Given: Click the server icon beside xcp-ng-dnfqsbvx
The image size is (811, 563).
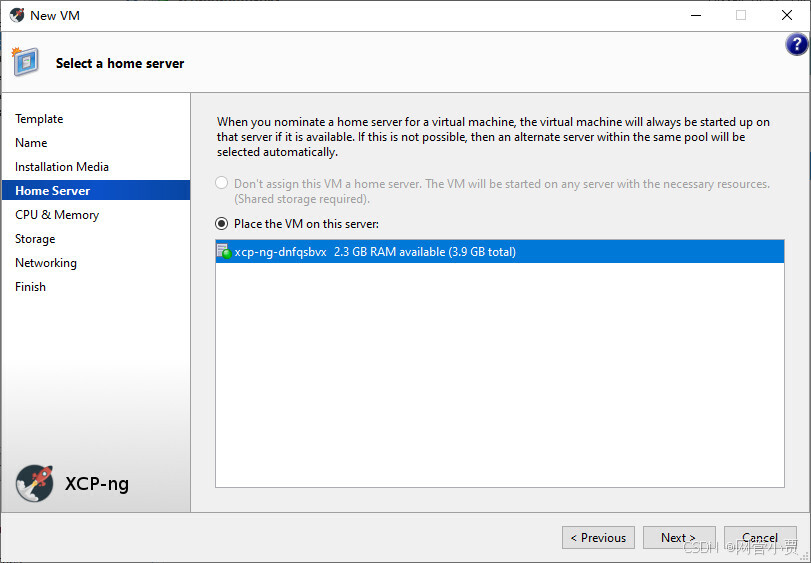Looking at the screenshot, I should pyautogui.click(x=224, y=251).
